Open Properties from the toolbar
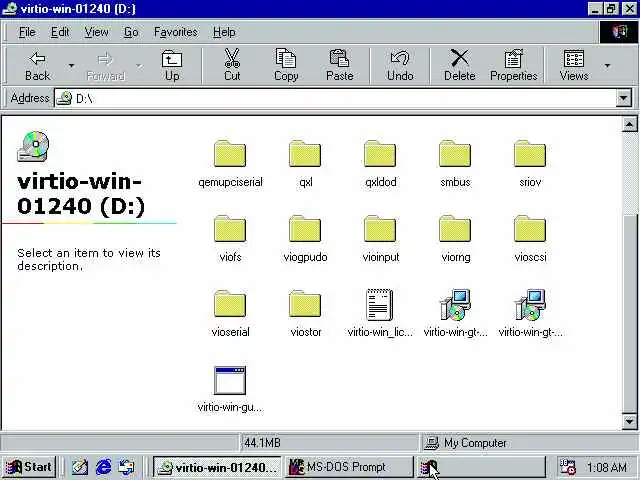This screenshot has height=480, width=640. [513, 66]
